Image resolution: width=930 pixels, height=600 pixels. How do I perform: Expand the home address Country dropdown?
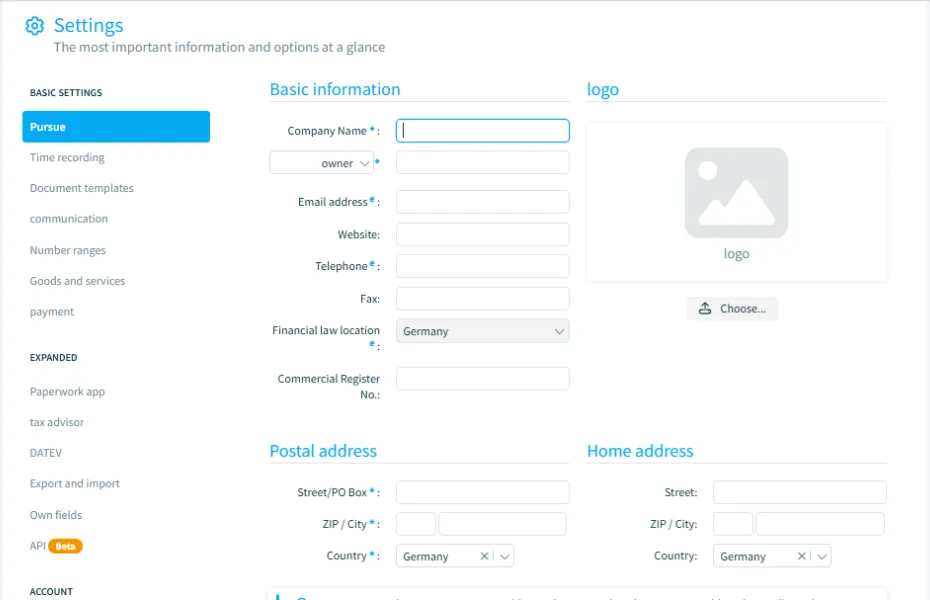(x=821, y=556)
